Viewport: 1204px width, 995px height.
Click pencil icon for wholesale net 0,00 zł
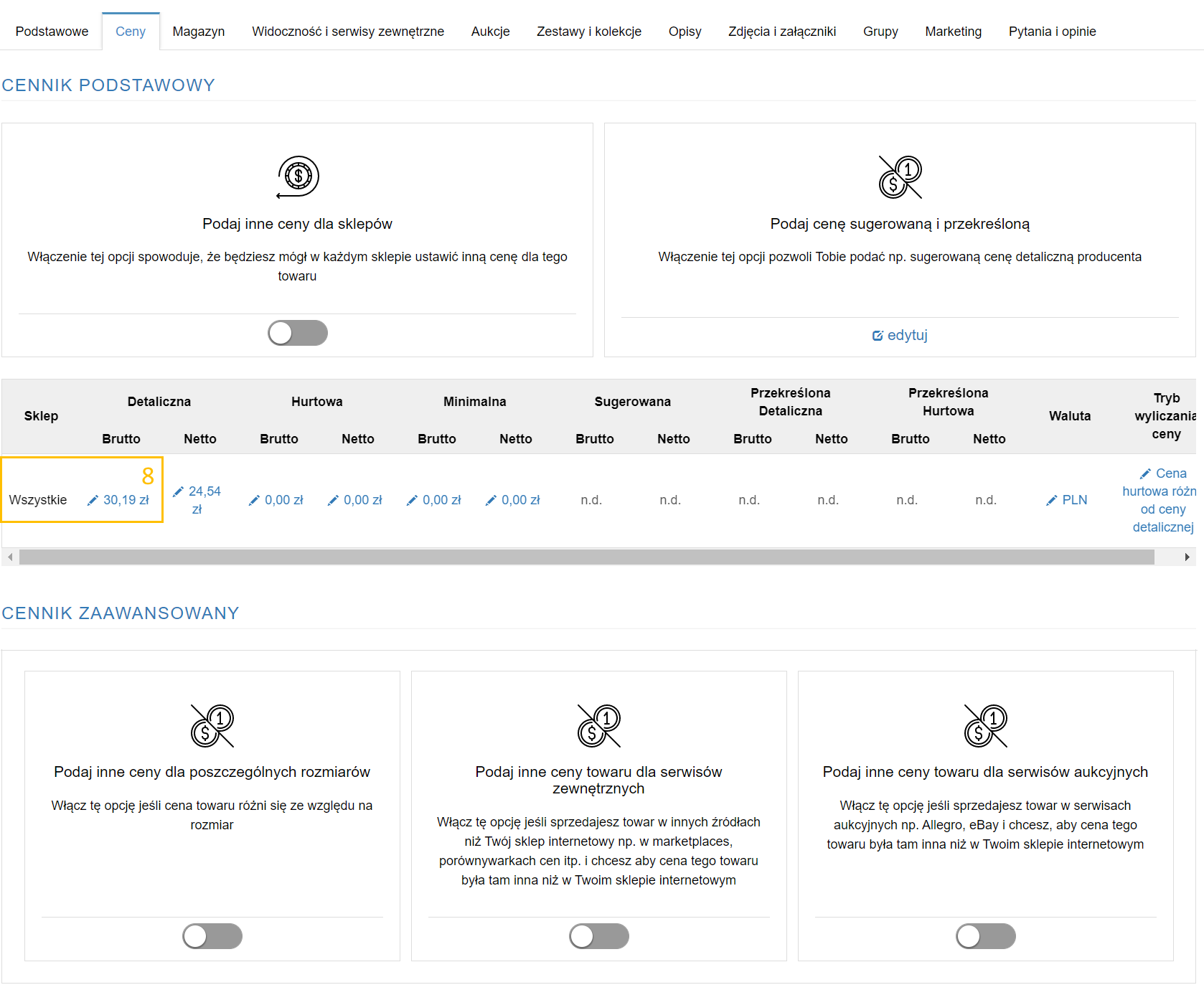coord(333,501)
